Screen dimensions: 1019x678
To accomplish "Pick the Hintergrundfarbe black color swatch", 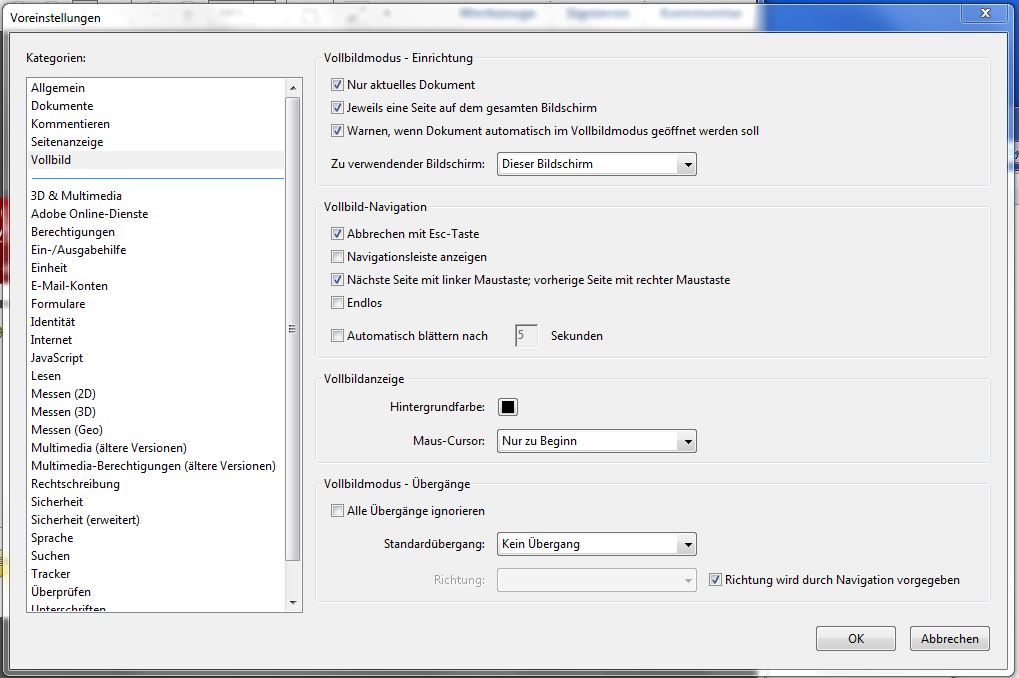I will 508,407.
